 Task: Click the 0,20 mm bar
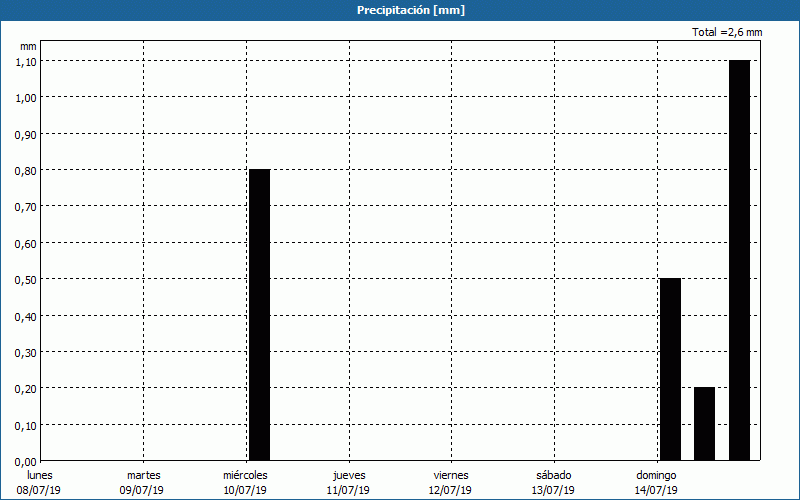[705, 424]
